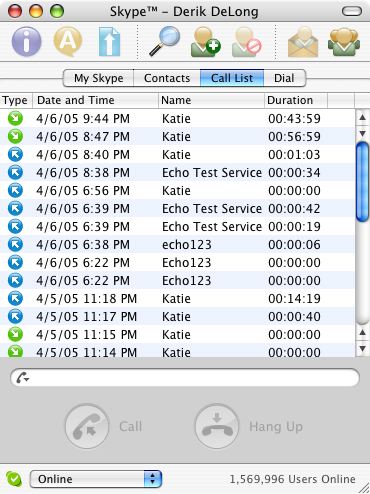Select the 4/5/05 11:15 PM date cell

point(87,335)
